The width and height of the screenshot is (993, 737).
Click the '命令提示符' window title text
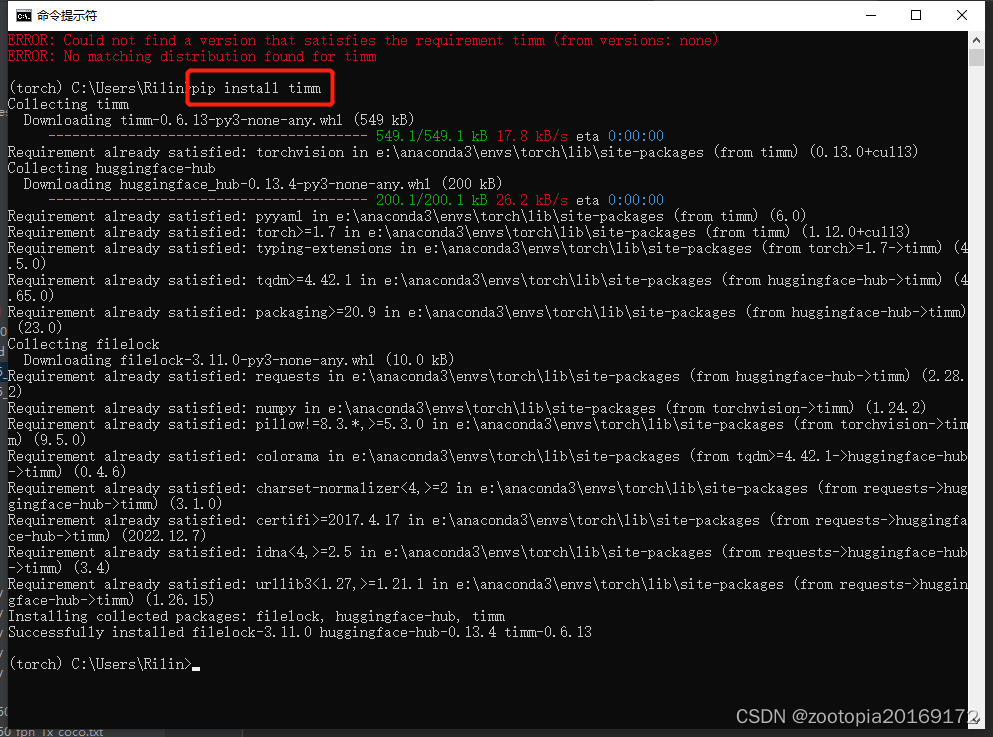(x=67, y=16)
